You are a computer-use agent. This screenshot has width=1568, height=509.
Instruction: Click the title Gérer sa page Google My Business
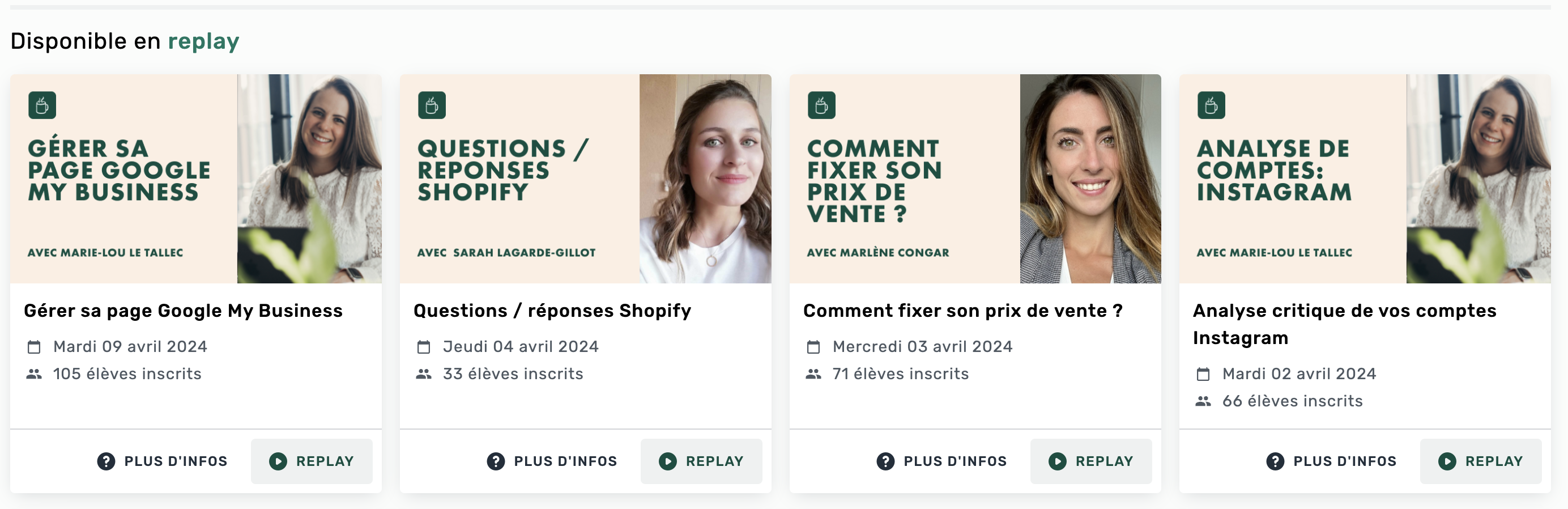coord(183,311)
